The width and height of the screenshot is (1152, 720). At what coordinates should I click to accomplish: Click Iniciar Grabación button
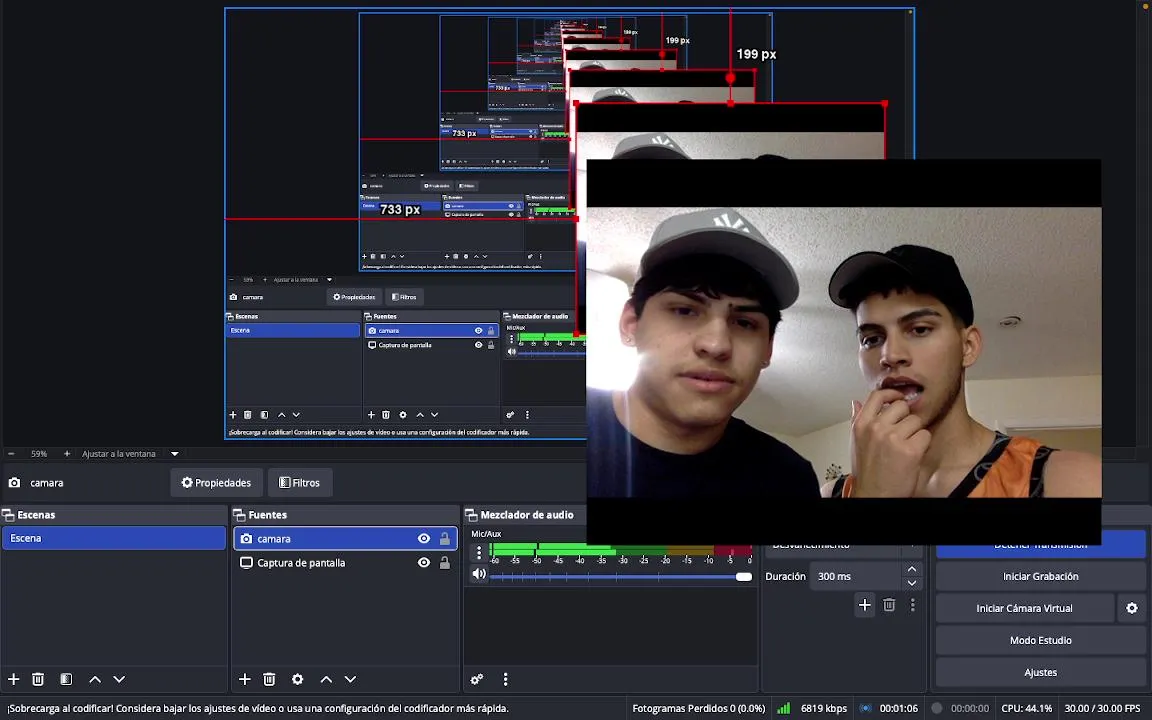(x=1040, y=576)
